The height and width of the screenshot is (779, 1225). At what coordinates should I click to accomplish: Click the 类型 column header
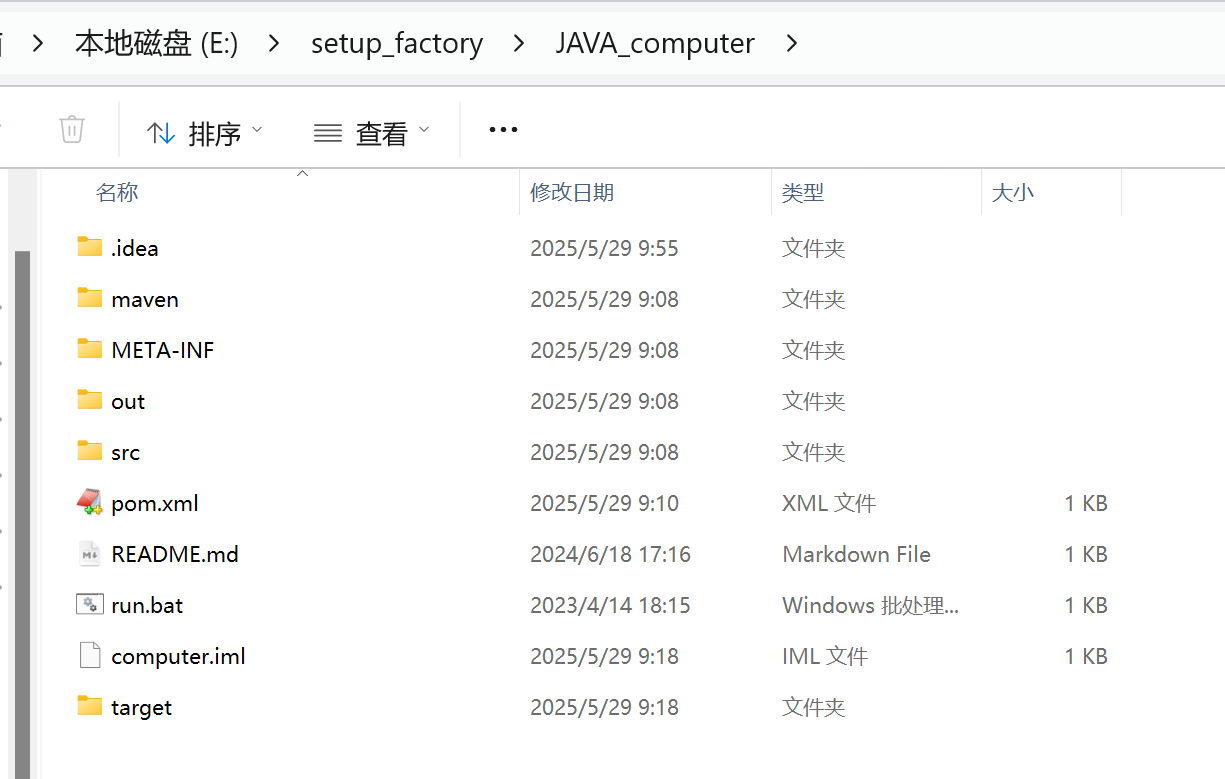pos(803,191)
